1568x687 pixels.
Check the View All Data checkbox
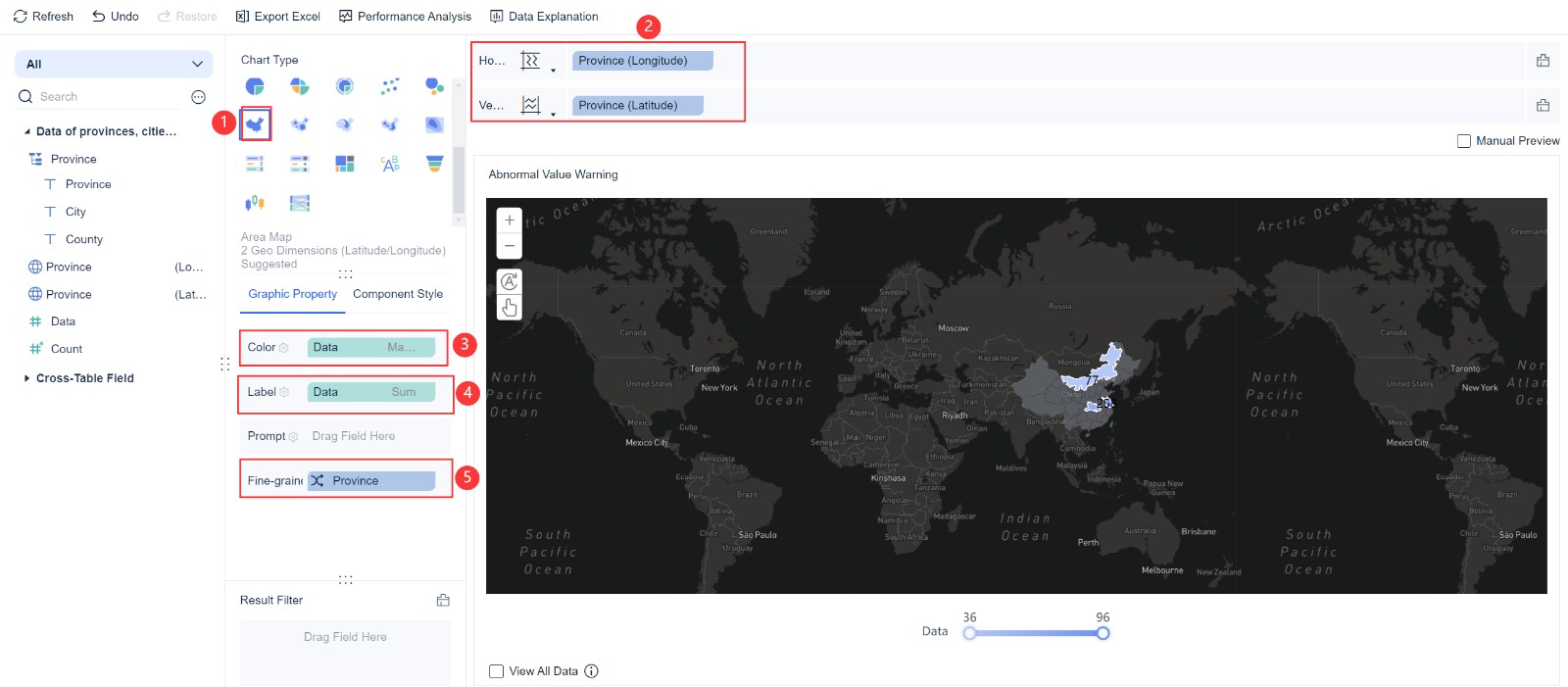[496, 671]
